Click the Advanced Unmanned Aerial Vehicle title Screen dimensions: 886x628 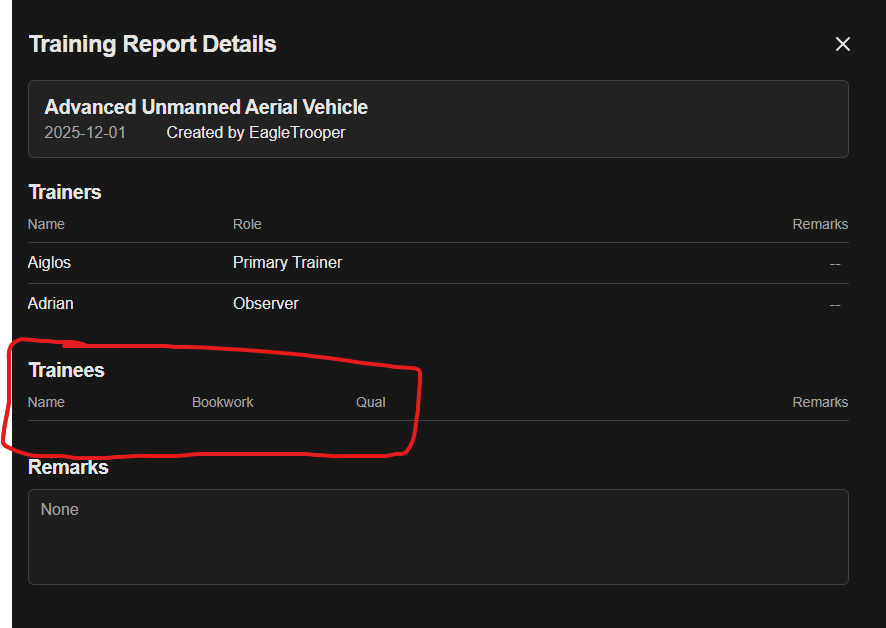click(x=206, y=107)
